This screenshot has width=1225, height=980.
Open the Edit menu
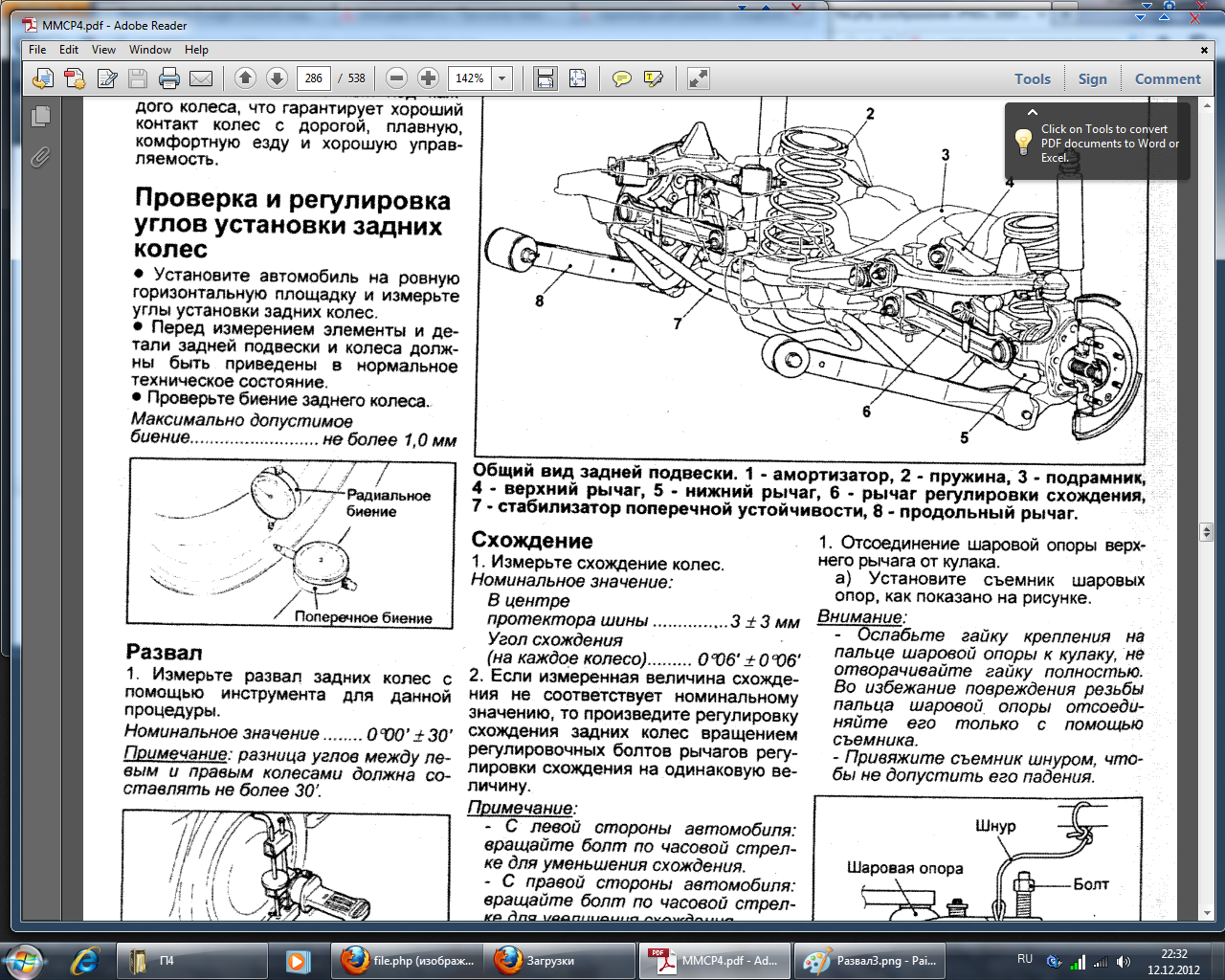coord(69,50)
